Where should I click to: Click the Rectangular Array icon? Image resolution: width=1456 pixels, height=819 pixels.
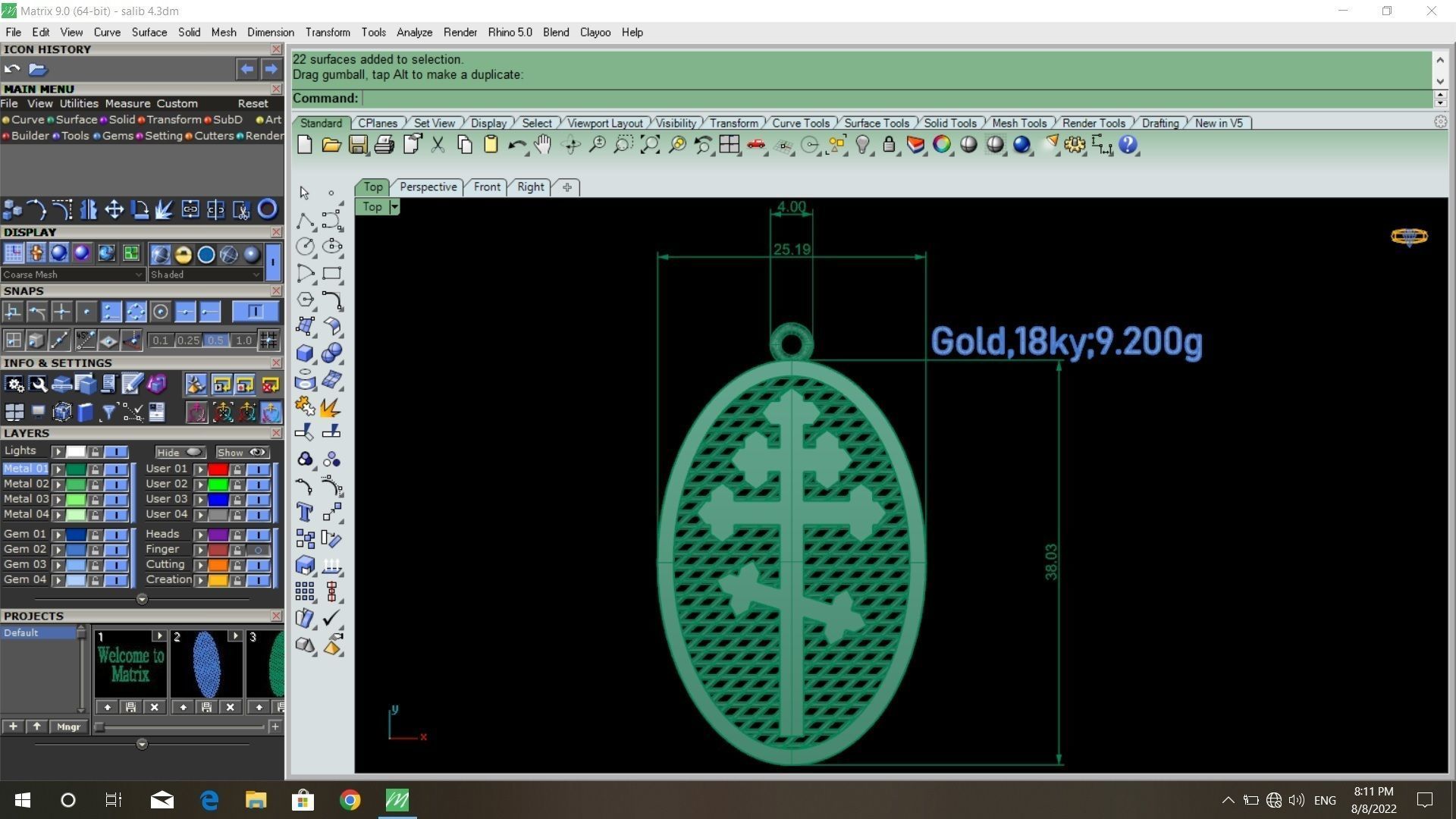point(305,591)
